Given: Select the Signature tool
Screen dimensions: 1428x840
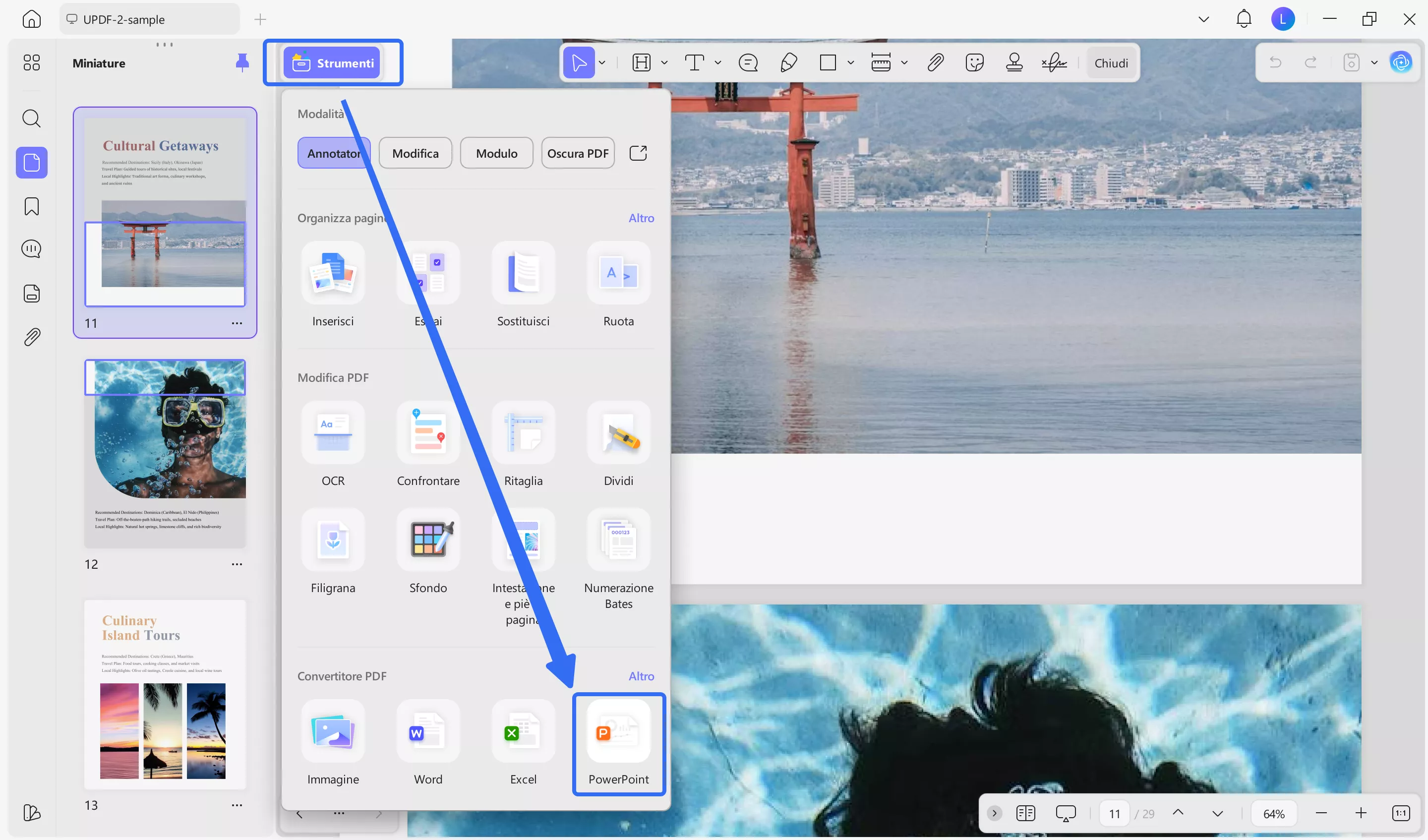Looking at the screenshot, I should (x=1053, y=62).
